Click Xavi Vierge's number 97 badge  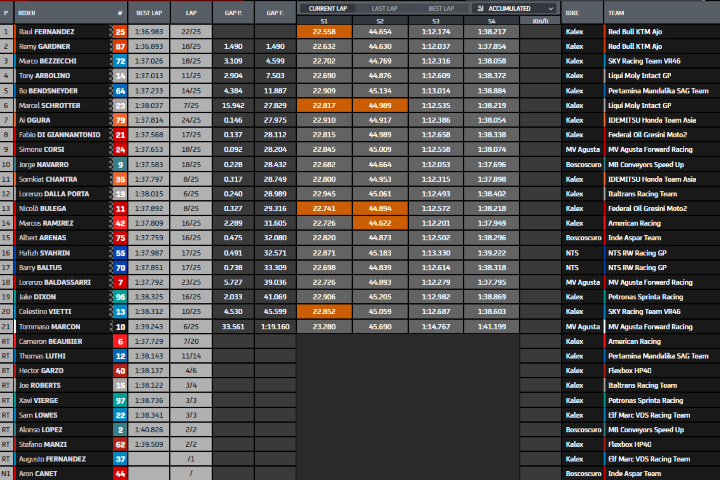[x=120, y=400]
